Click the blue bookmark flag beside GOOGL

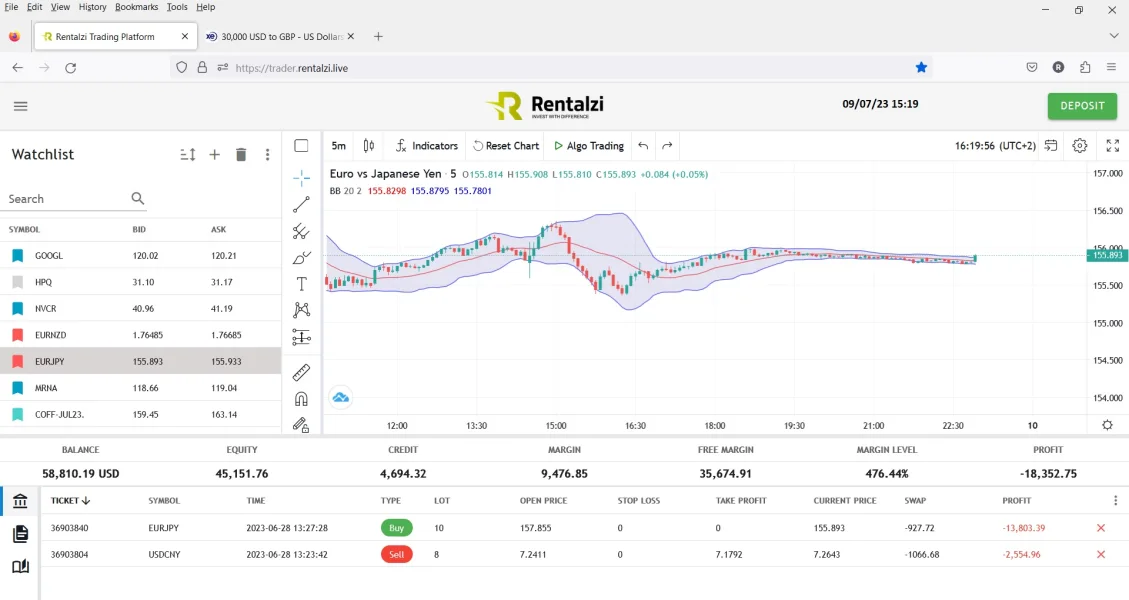click(x=18, y=256)
